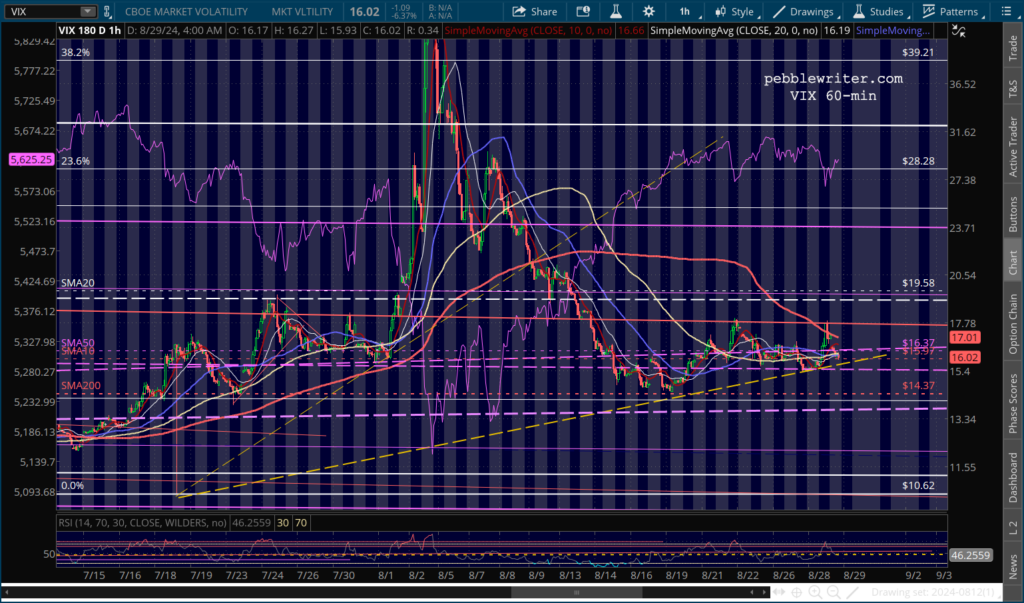The width and height of the screenshot is (1024, 603).
Task: Open the Drawings menu
Action: (803, 12)
